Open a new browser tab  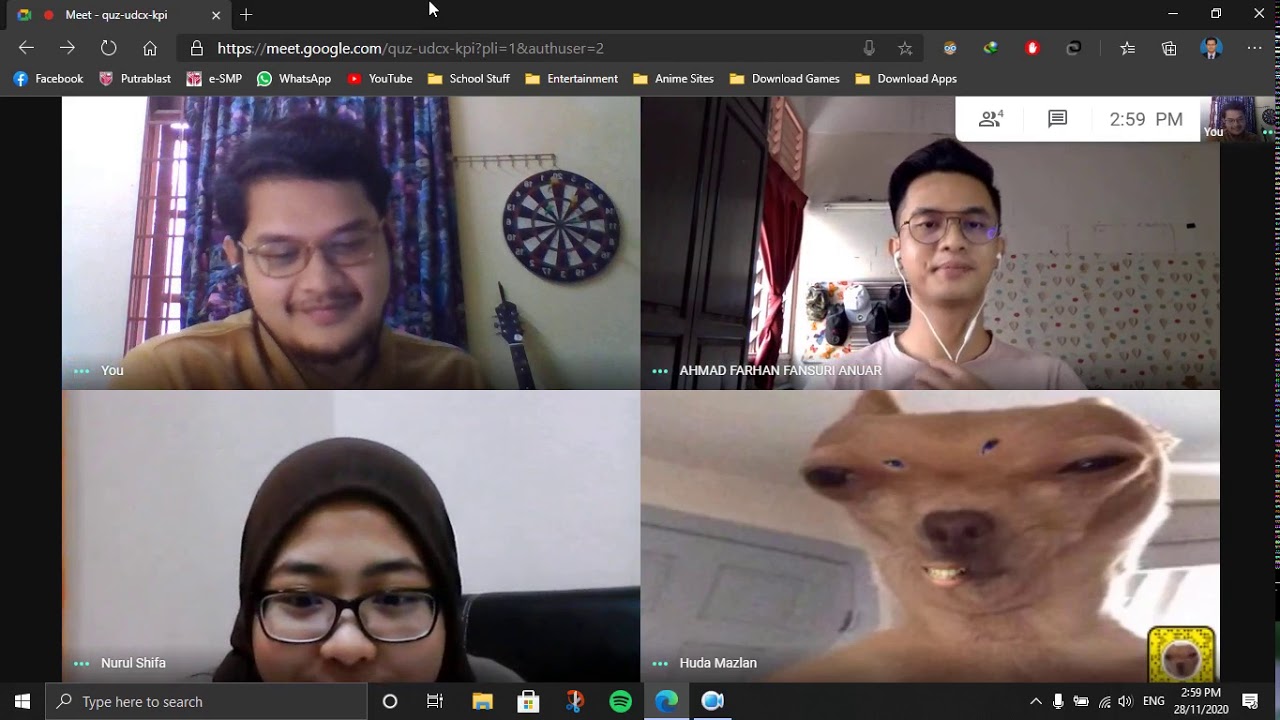246,15
